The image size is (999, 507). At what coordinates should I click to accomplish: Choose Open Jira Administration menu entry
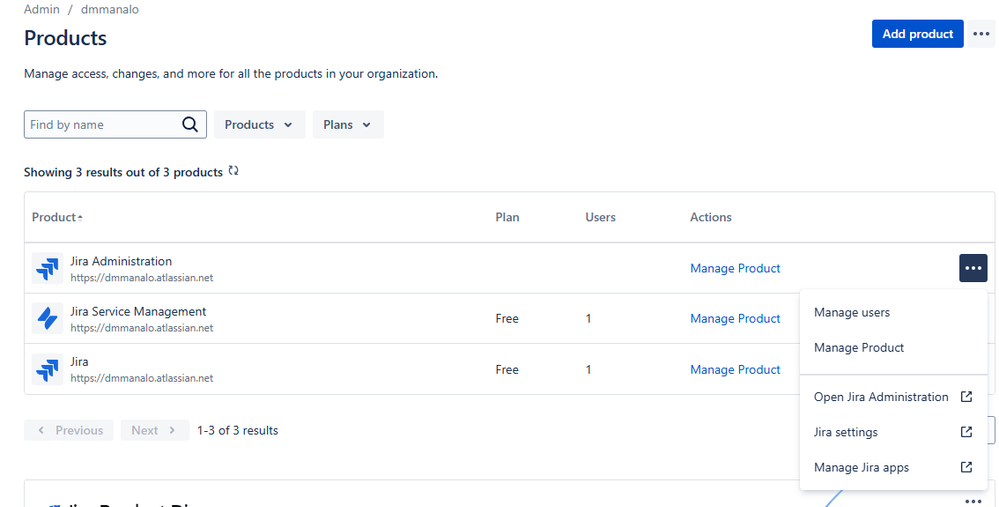(893, 397)
